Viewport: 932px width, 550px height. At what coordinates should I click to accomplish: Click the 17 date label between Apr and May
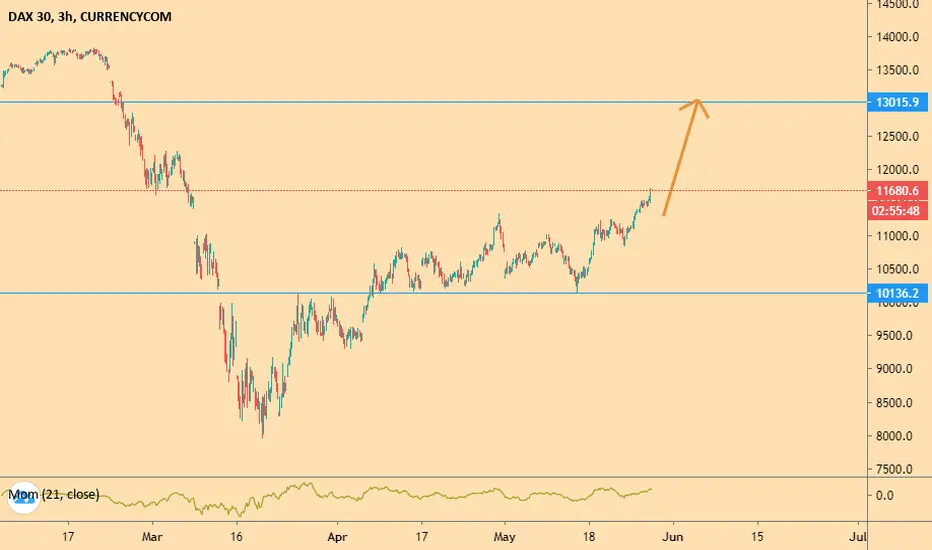[x=421, y=537]
